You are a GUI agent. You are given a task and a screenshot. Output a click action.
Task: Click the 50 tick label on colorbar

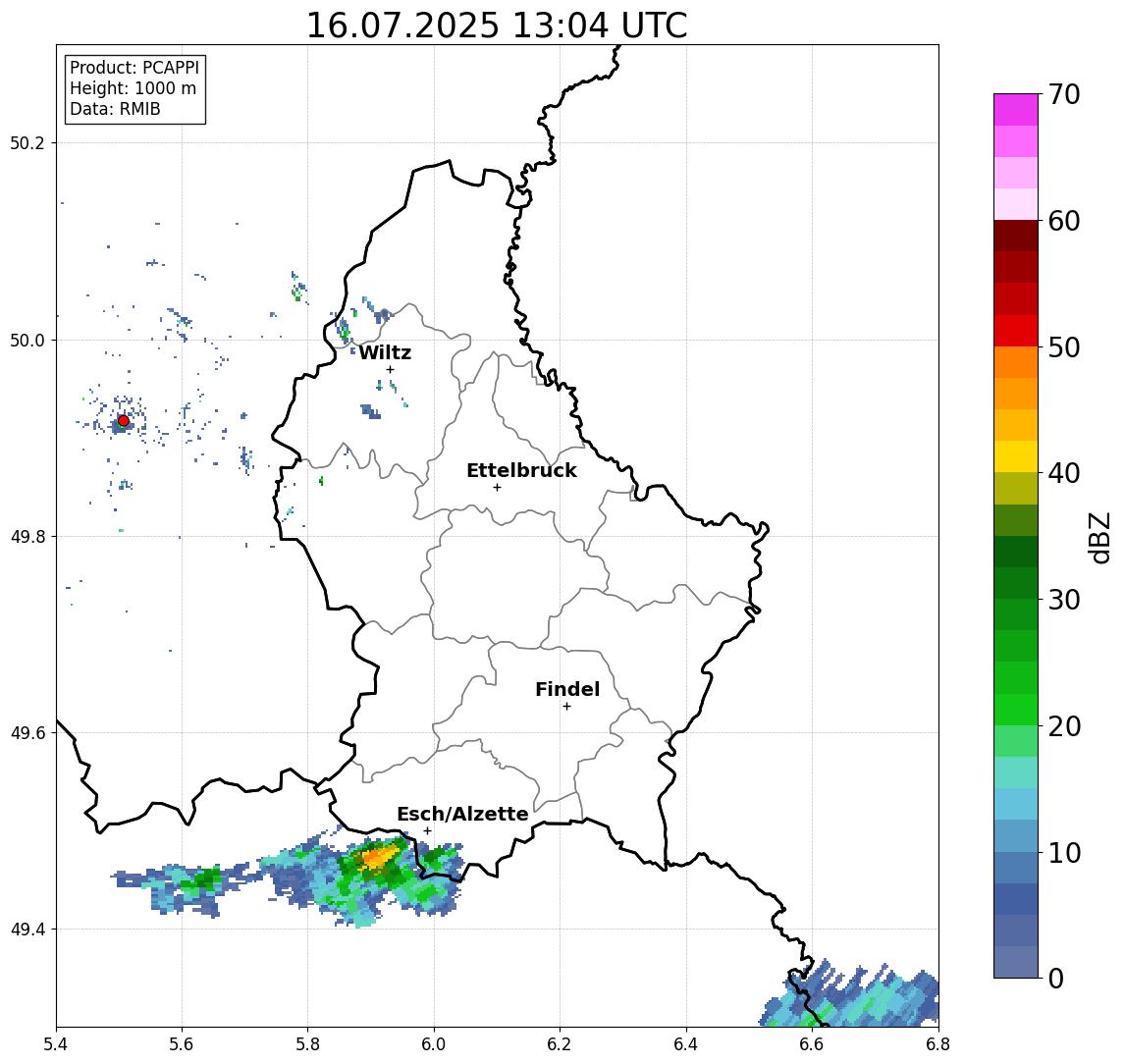[1063, 347]
